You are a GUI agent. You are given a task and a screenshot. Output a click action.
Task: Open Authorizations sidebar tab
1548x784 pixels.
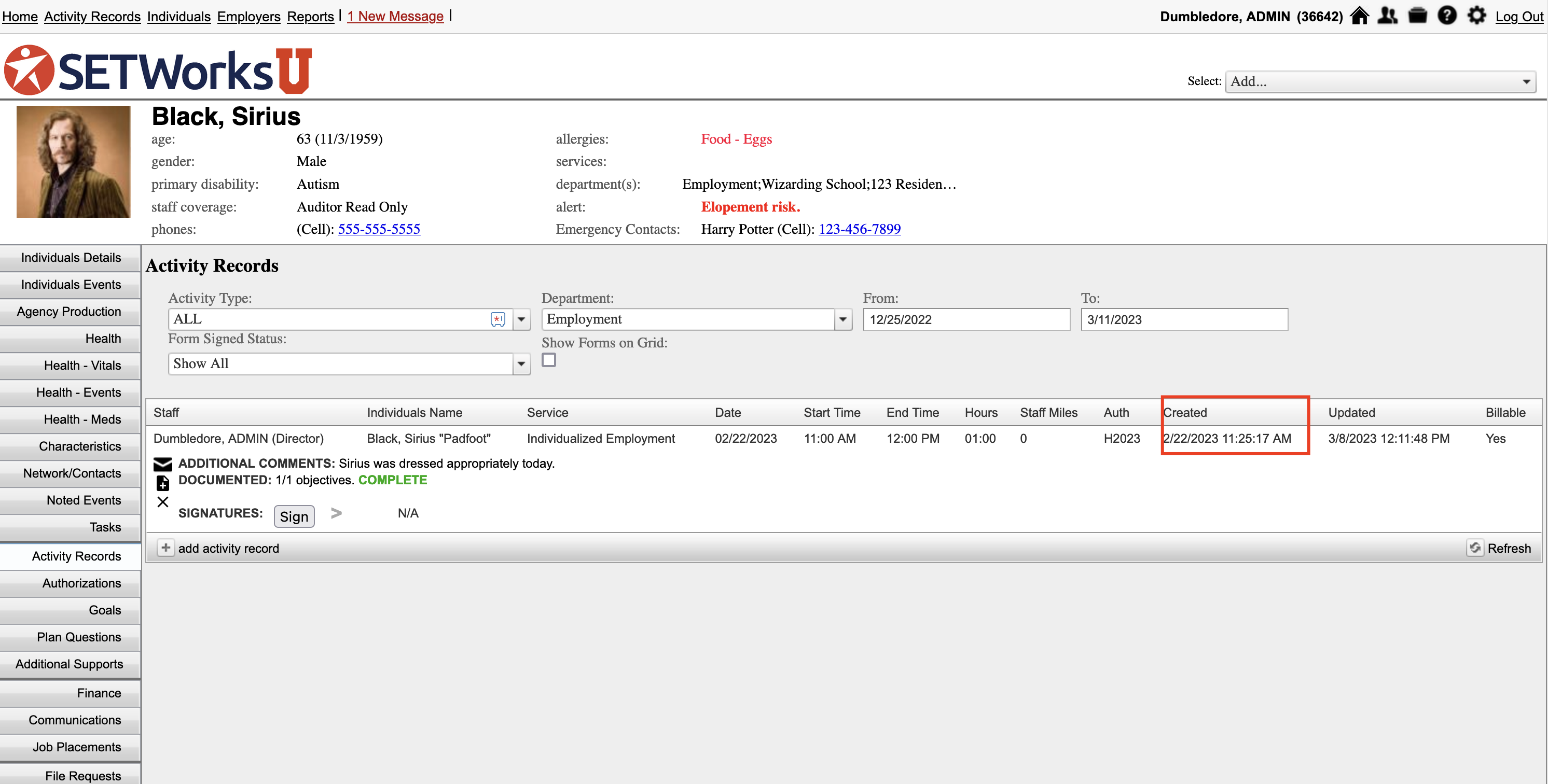click(x=71, y=583)
